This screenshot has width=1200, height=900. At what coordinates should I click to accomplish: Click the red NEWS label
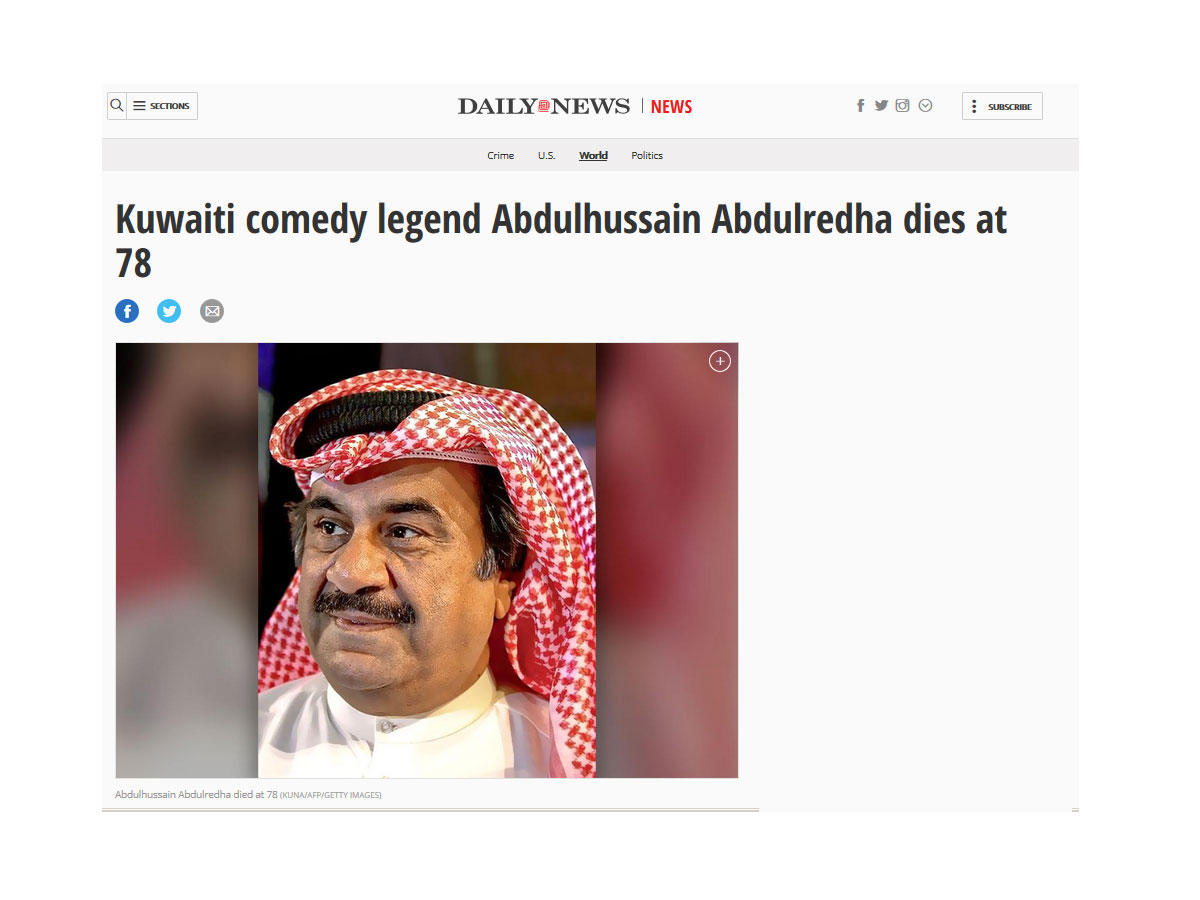coord(671,107)
